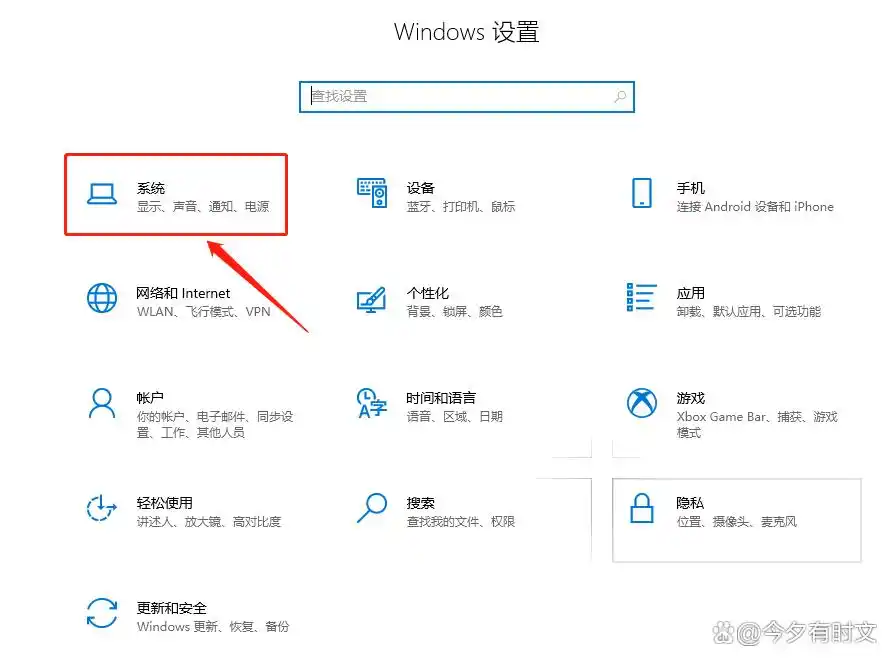Open the 手机 settings title
This screenshot has width=895, height=664.
[x=691, y=188]
